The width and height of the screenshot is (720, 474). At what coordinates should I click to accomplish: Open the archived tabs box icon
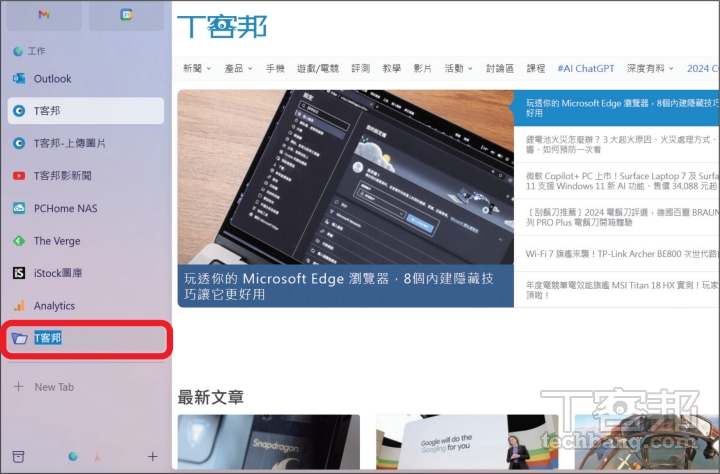(18, 457)
